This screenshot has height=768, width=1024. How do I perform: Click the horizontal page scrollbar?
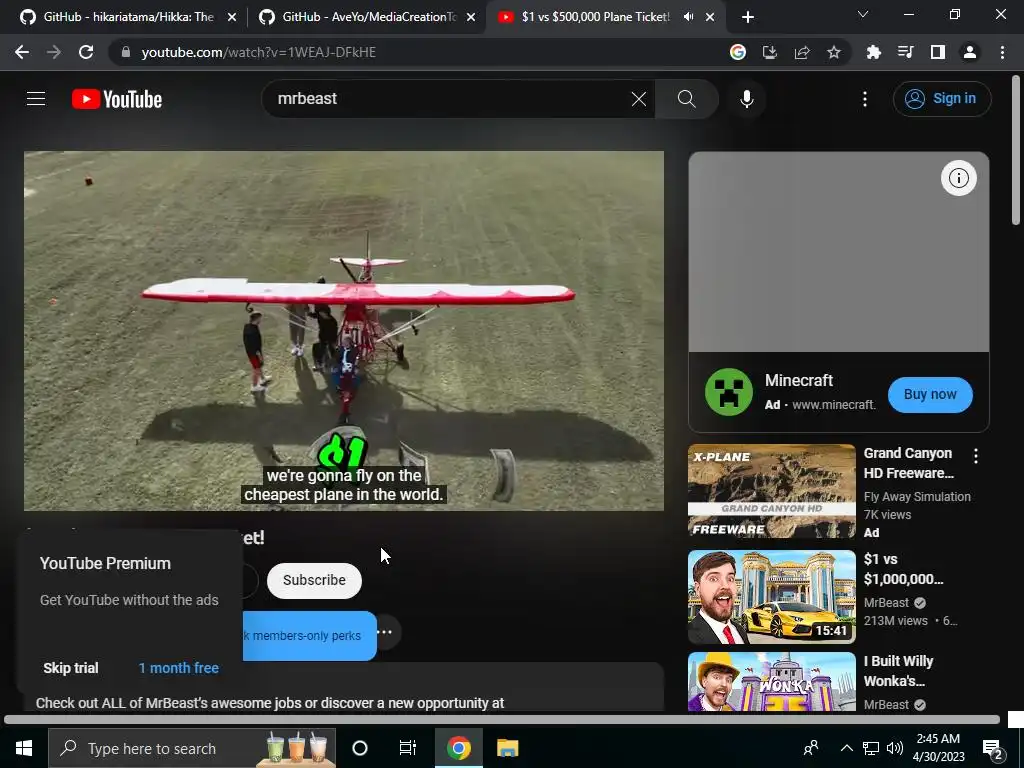pyautogui.click(x=502, y=720)
